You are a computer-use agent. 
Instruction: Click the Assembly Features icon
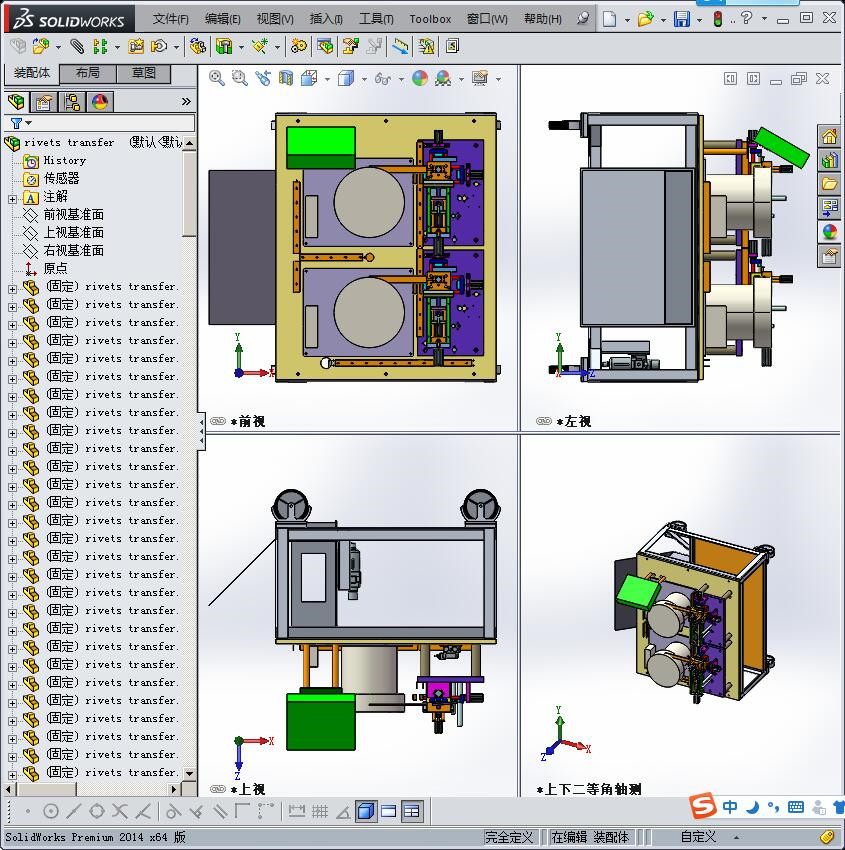pos(224,47)
